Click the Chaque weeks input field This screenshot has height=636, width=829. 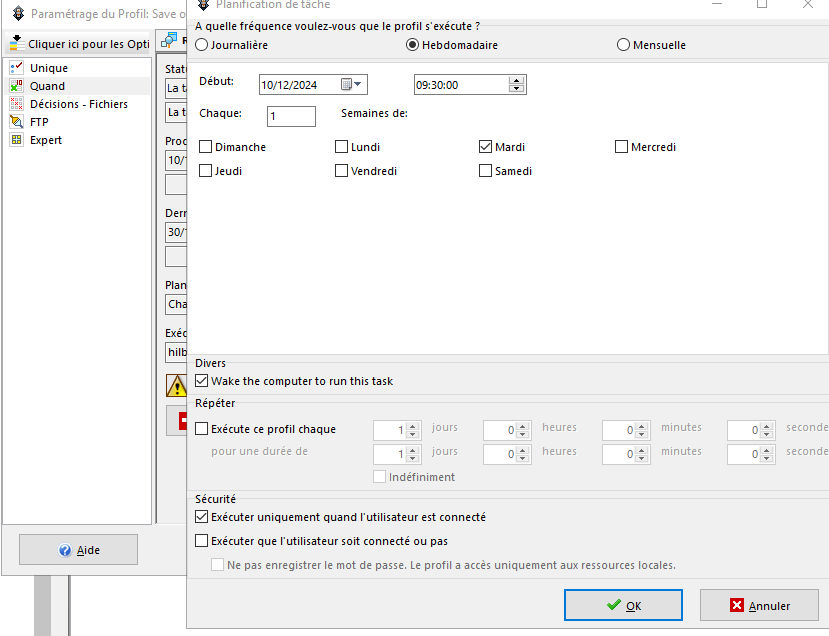pyautogui.click(x=291, y=117)
